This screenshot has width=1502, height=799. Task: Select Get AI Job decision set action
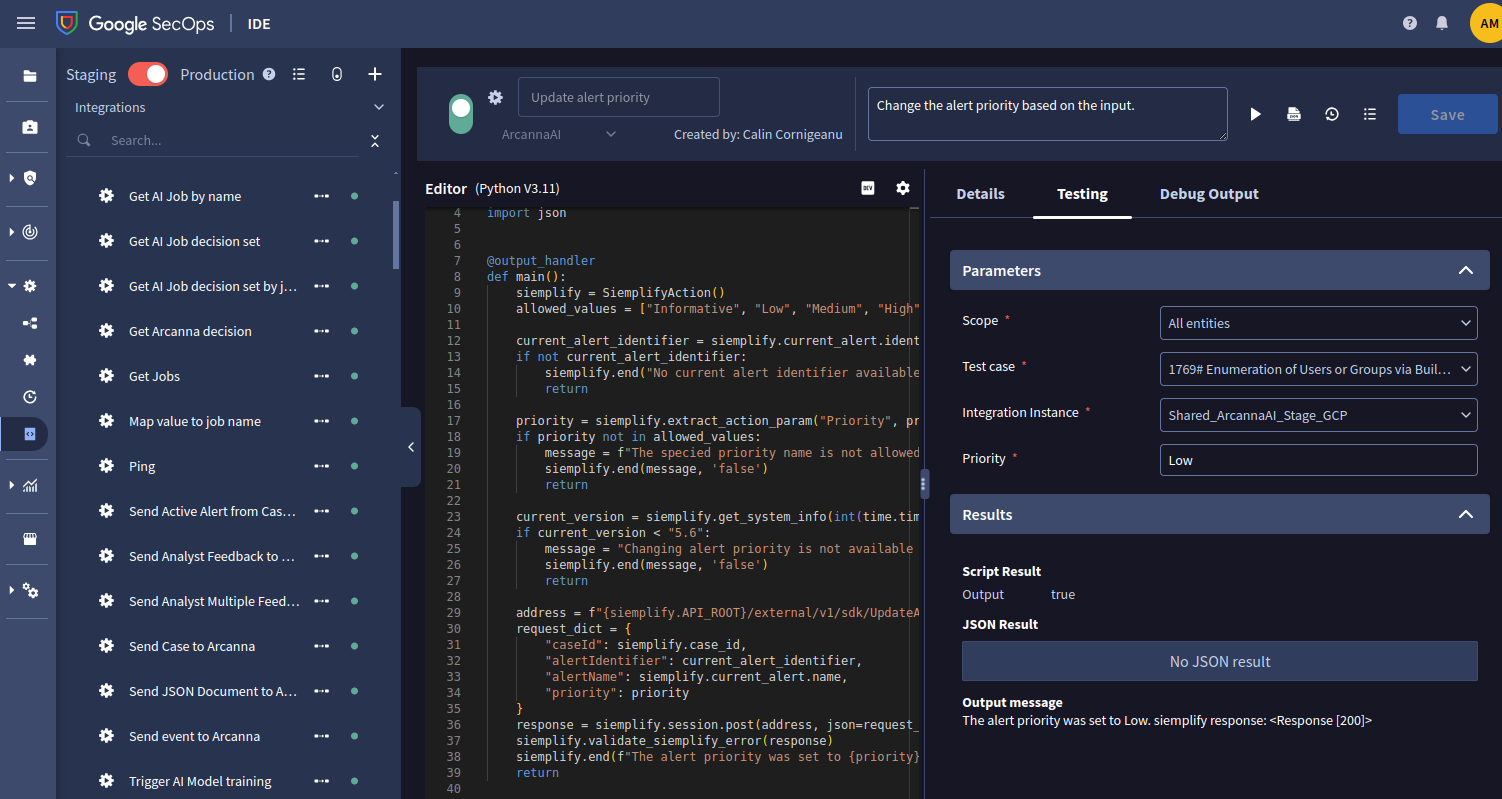tap(195, 242)
